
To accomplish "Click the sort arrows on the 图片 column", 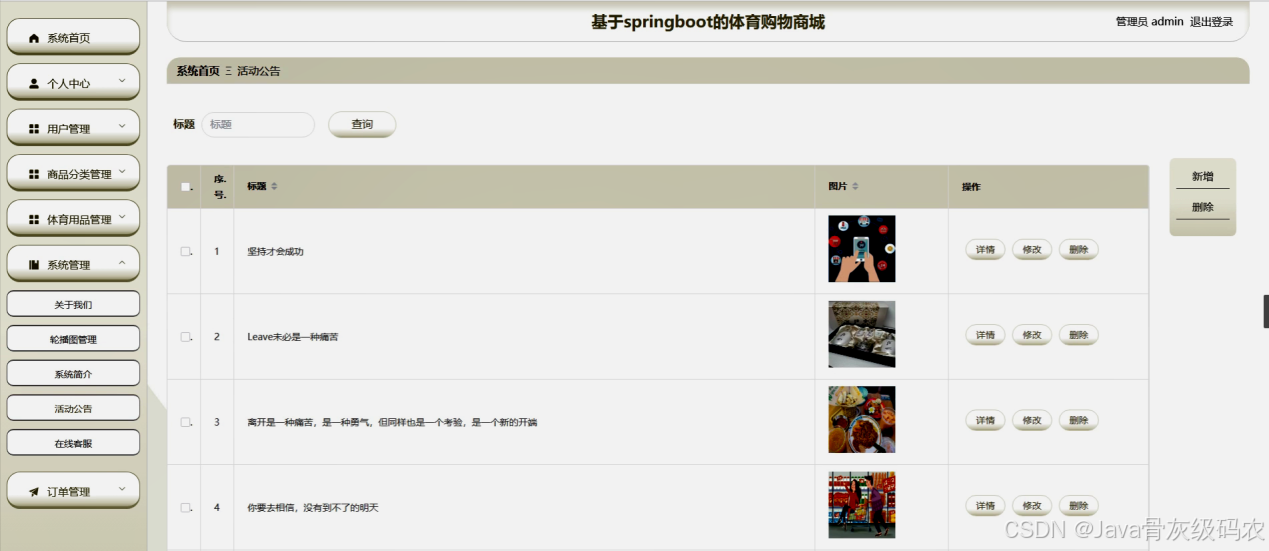I will [855, 187].
